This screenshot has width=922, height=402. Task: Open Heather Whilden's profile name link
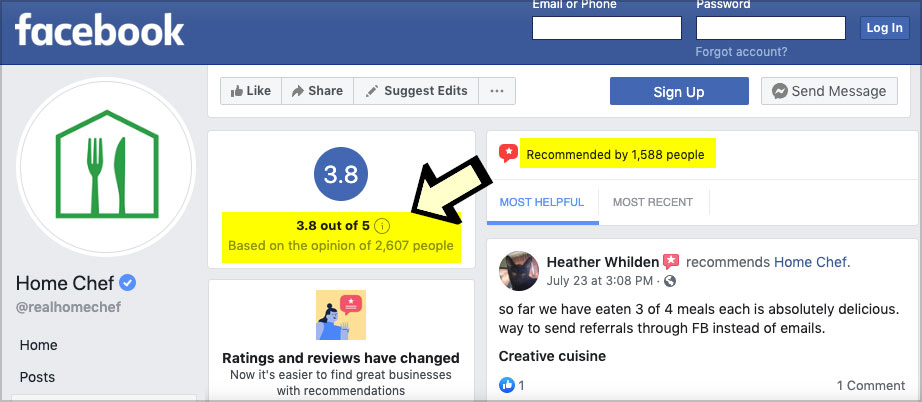coord(603,262)
